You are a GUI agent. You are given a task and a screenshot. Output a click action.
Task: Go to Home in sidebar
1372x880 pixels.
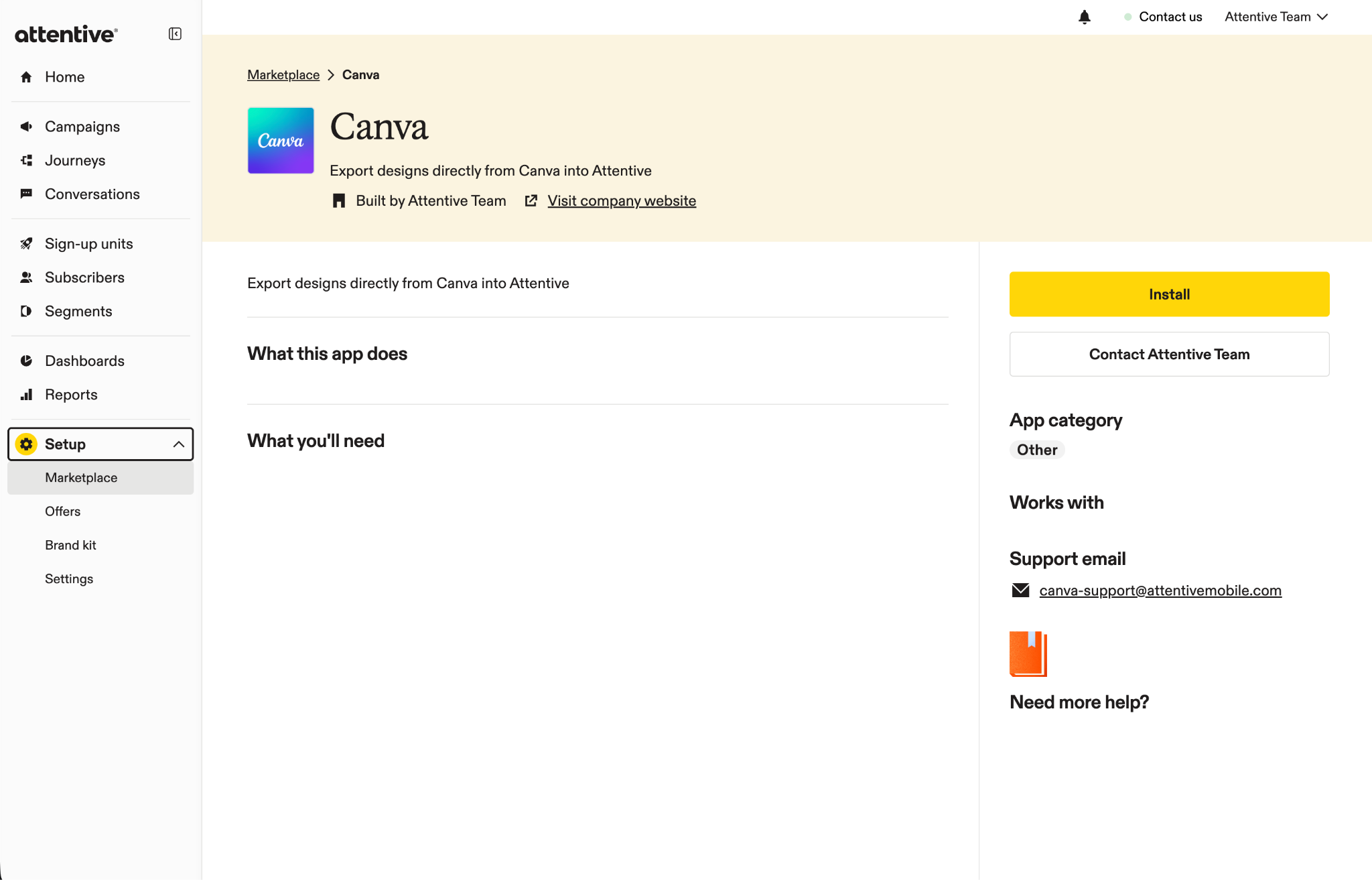(x=100, y=77)
